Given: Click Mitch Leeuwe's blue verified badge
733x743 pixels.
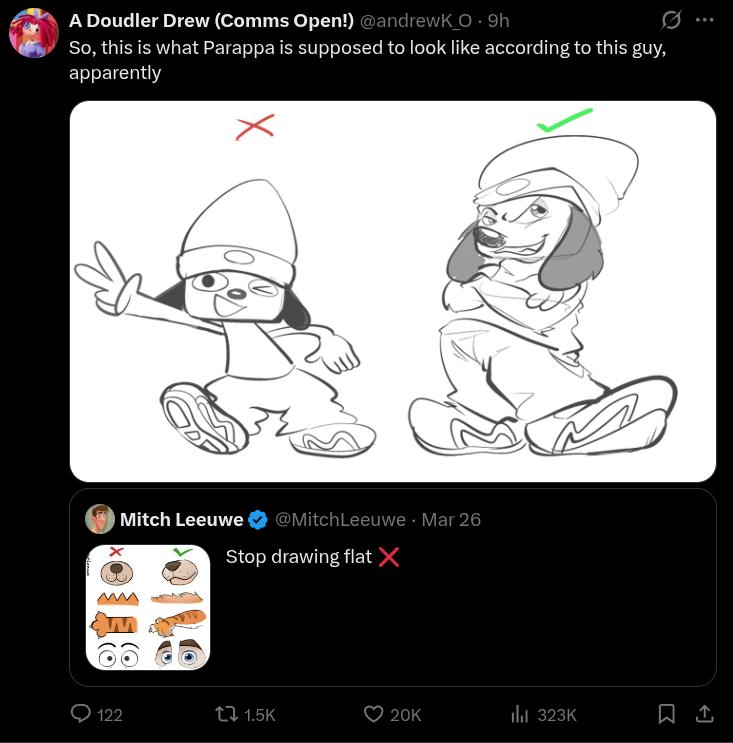Looking at the screenshot, I should (x=258, y=520).
